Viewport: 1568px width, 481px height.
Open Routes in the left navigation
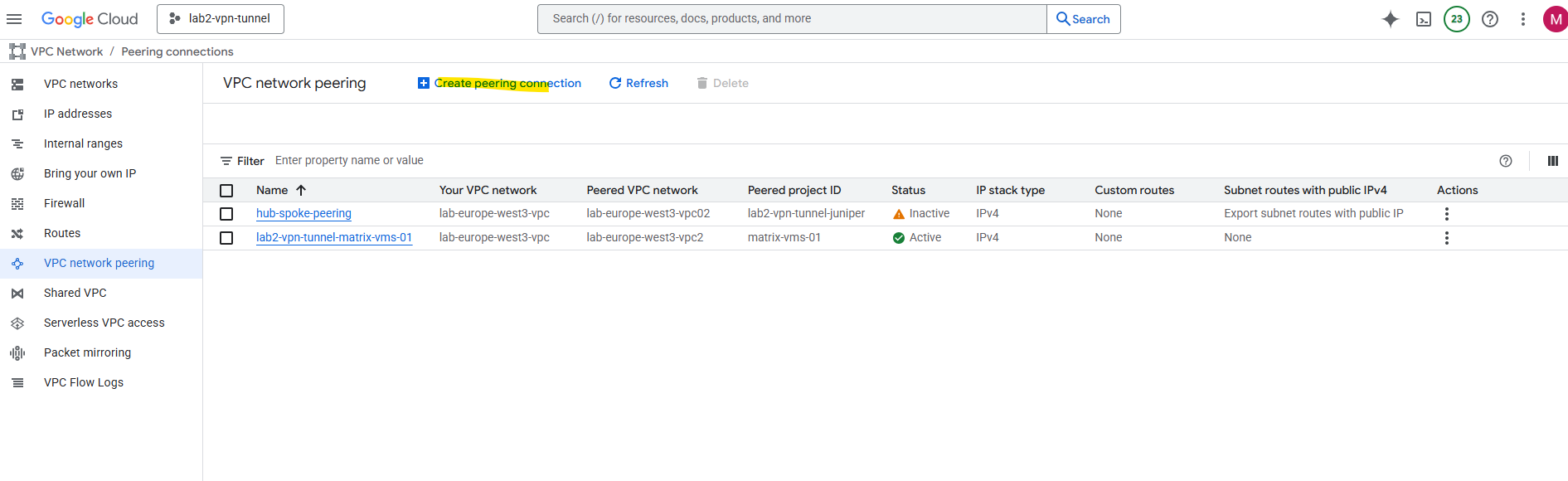point(62,233)
